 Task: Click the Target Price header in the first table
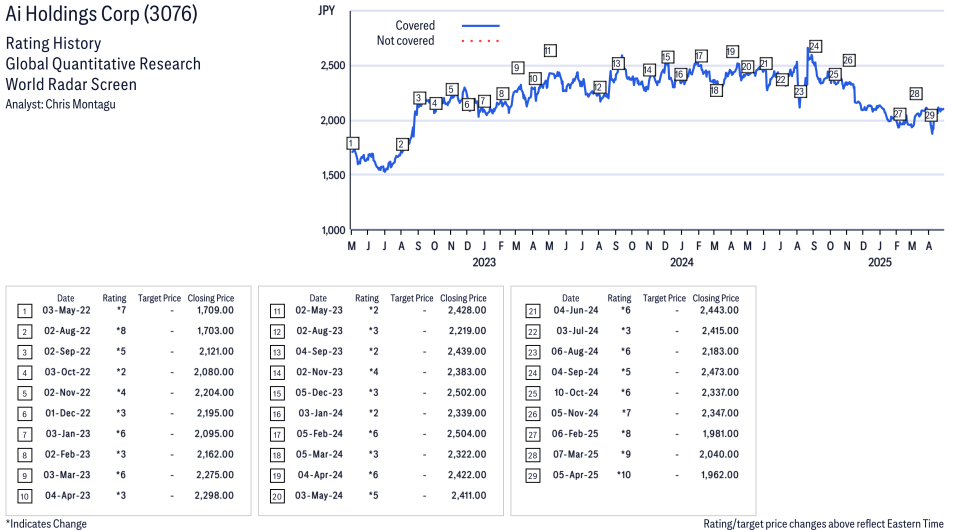(x=160, y=298)
